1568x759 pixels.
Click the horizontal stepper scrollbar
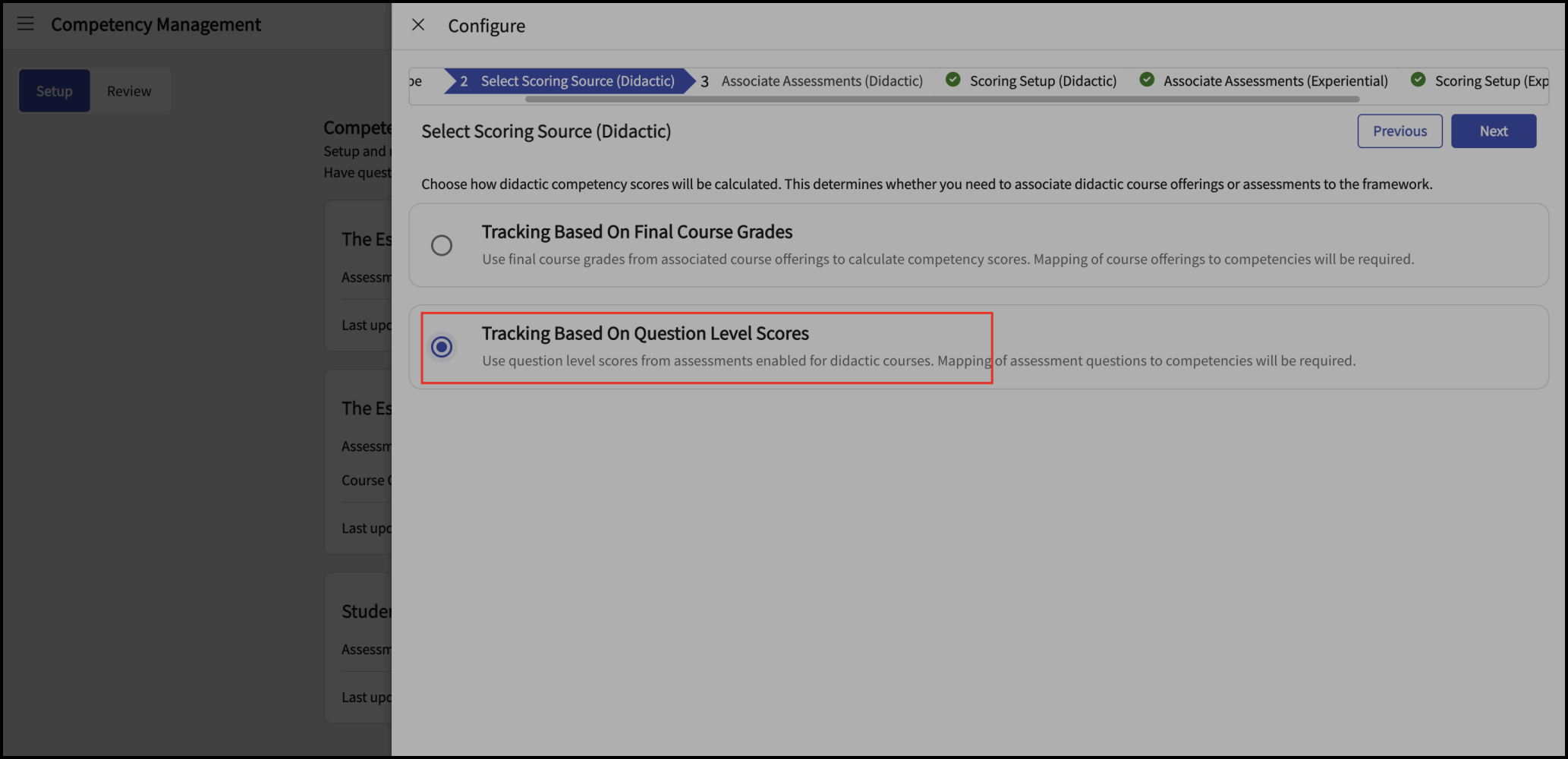(x=942, y=99)
